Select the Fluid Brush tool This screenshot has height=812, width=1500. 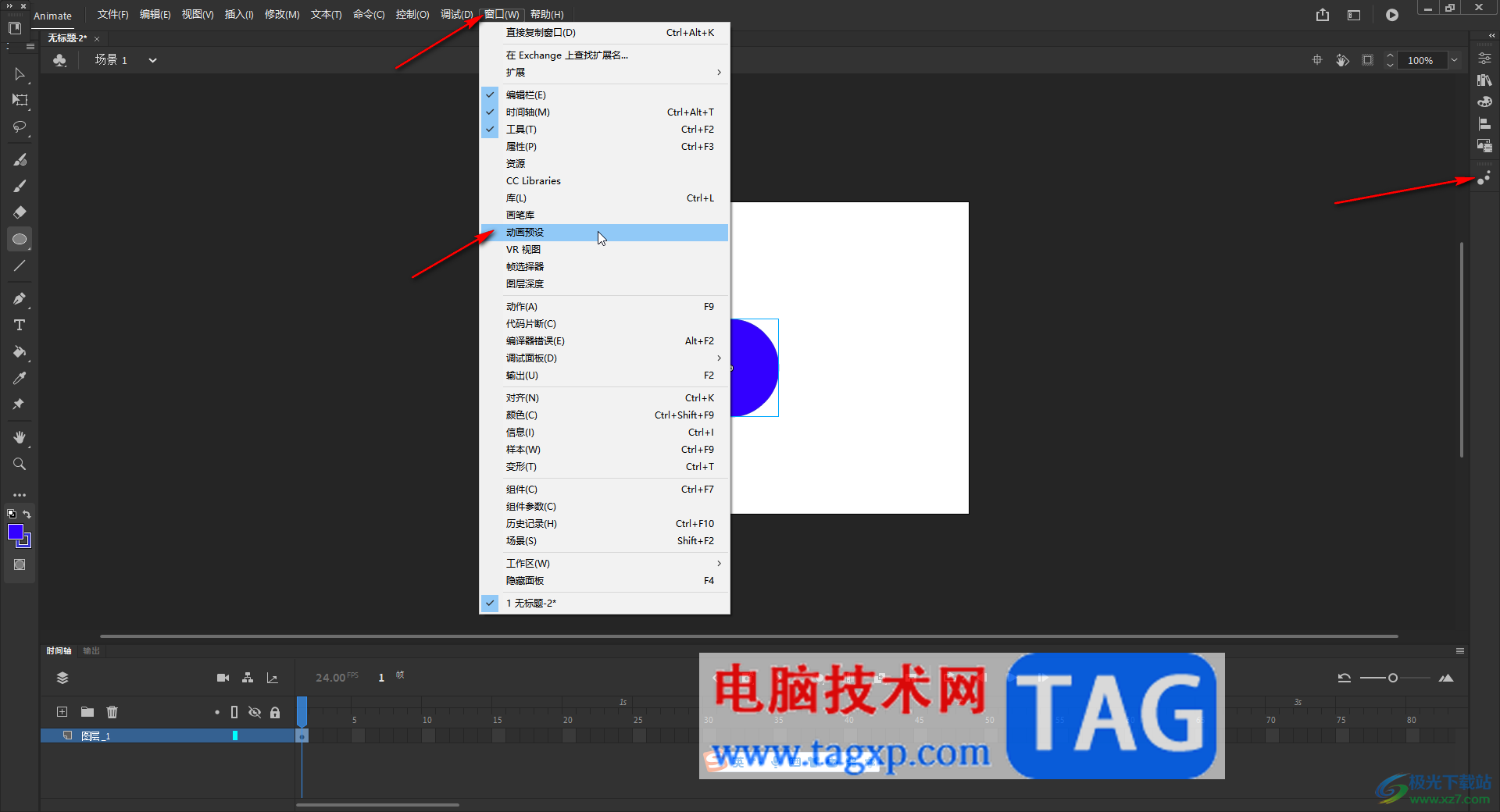tap(20, 159)
